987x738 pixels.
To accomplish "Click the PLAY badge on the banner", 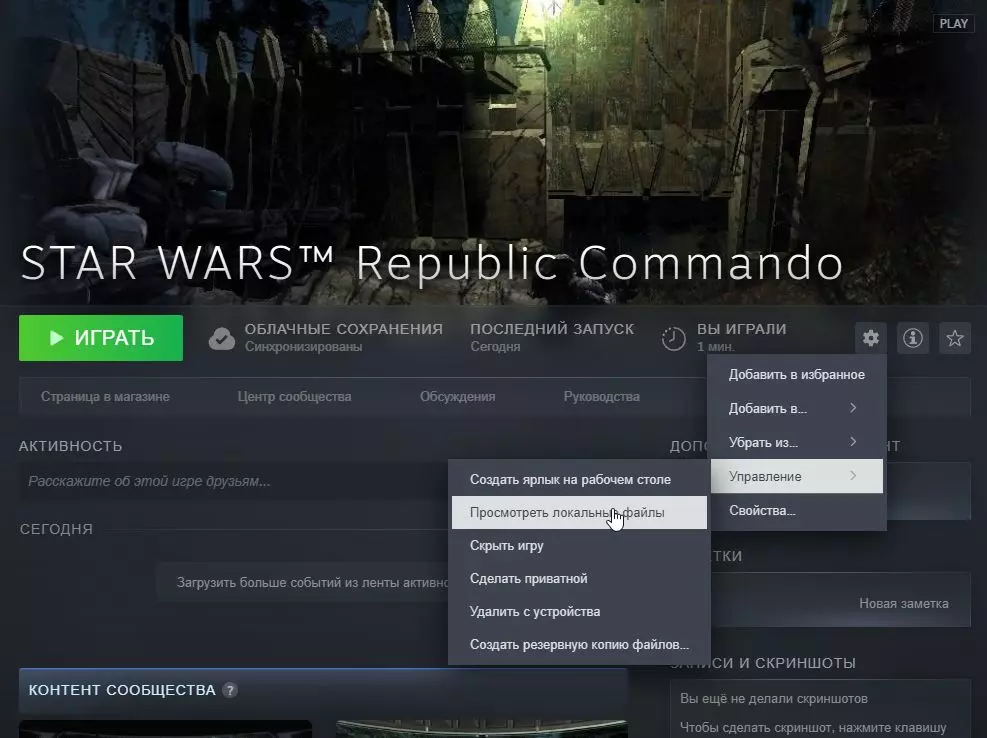I will pos(953,23).
